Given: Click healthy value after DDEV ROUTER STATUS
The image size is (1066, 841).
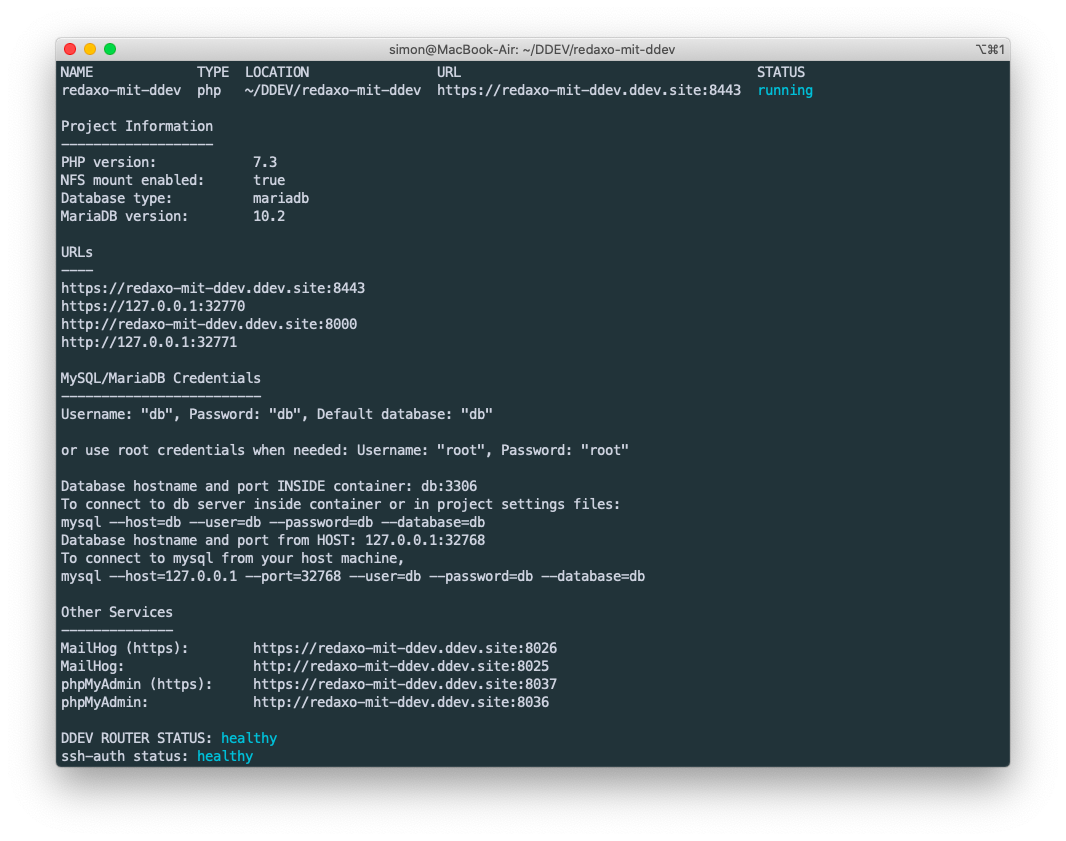Looking at the screenshot, I should point(249,738).
